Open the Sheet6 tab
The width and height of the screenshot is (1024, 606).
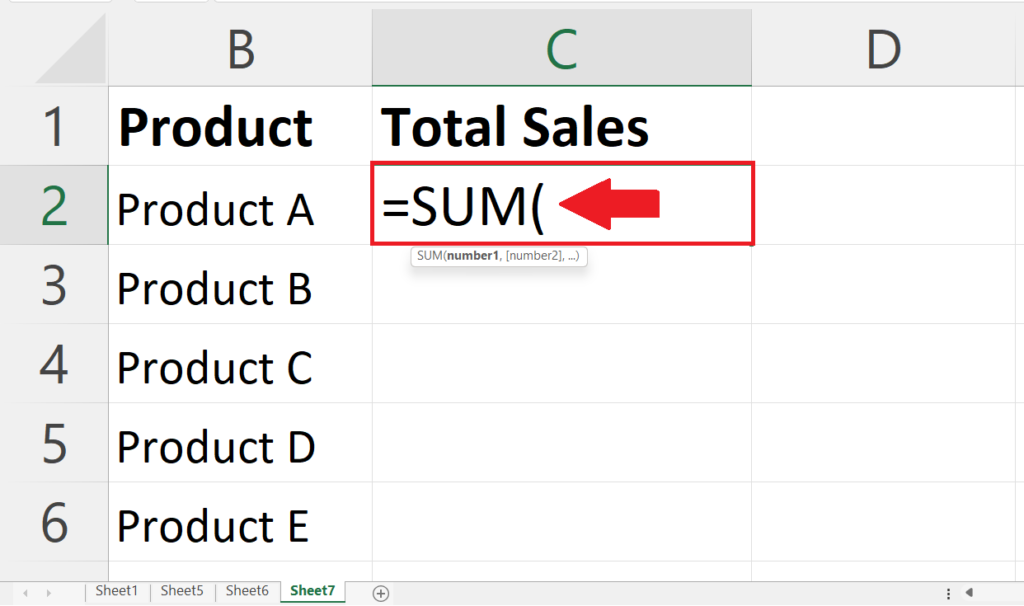pos(248,591)
